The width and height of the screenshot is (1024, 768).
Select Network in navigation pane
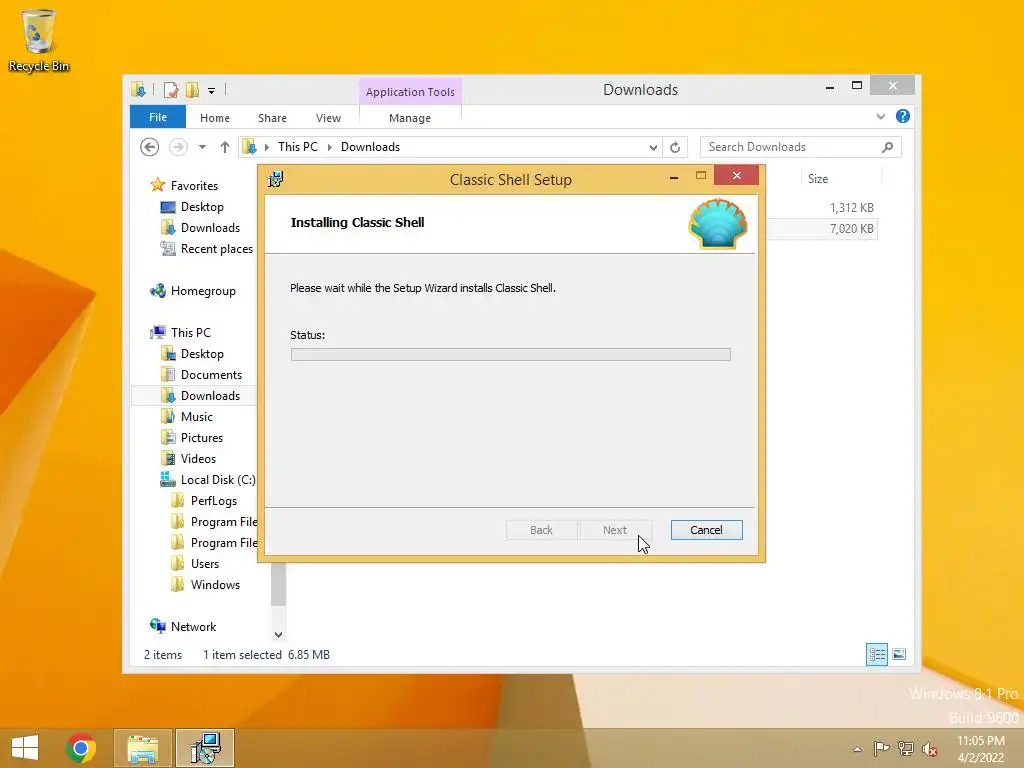[193, 626]
